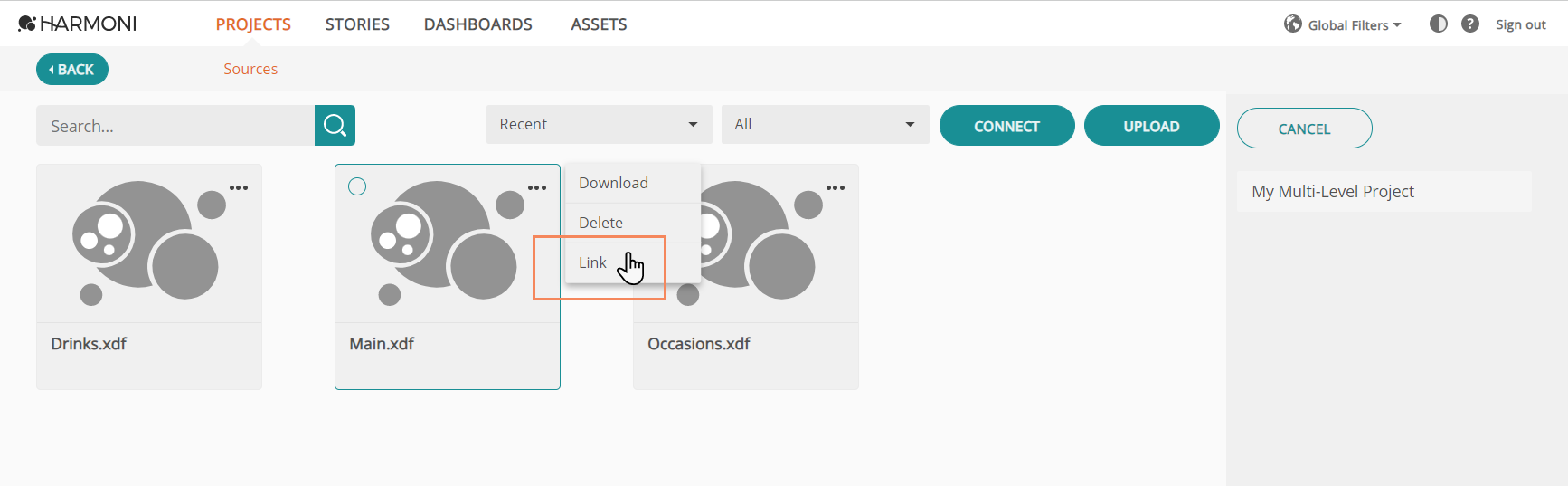Click the CANCEL button
Image resolution: width=1568 pixels, height=486 pixels.
pos(1304,129)
